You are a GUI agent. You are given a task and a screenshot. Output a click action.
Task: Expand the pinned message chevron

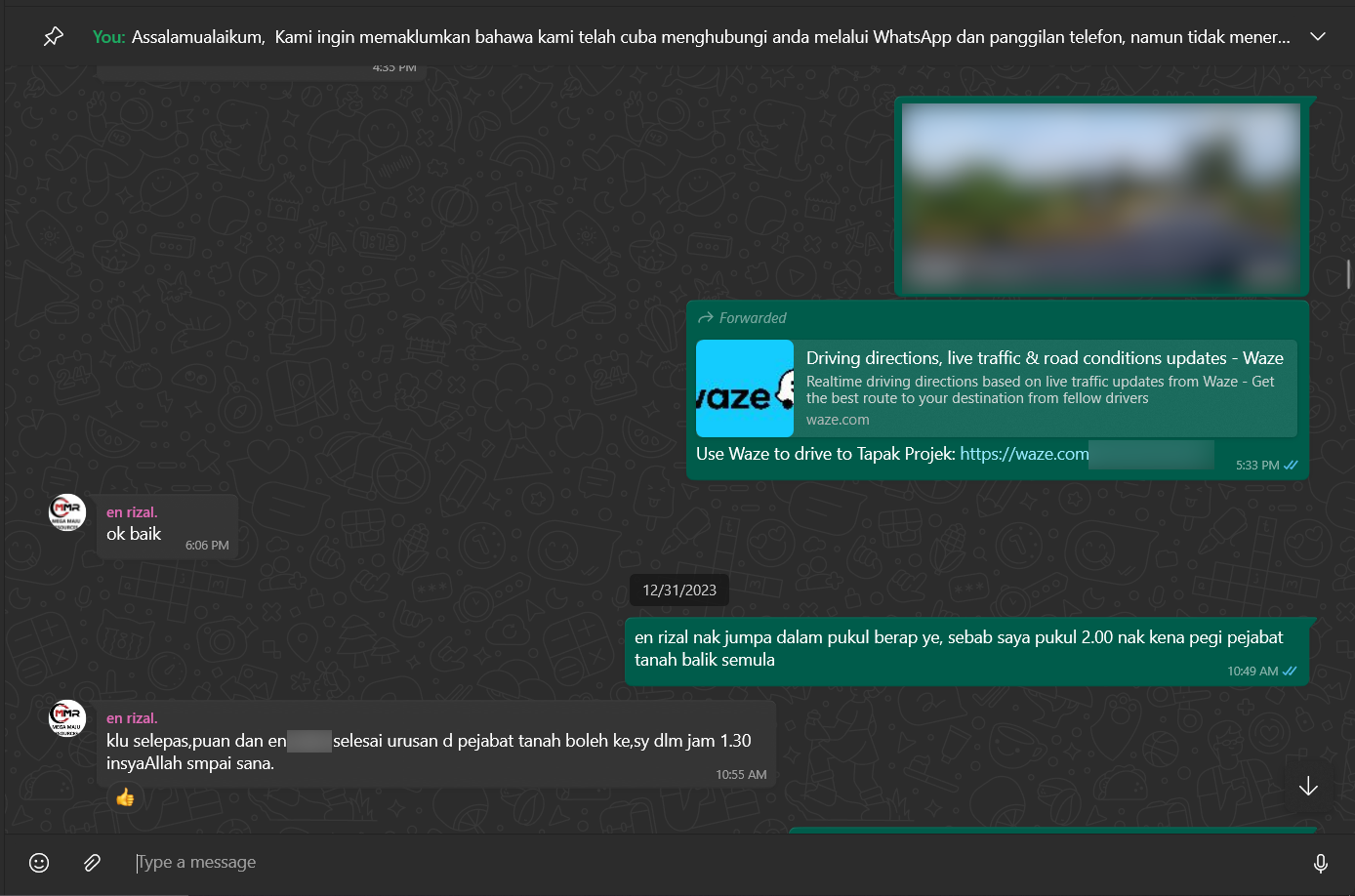point(1318,37)
